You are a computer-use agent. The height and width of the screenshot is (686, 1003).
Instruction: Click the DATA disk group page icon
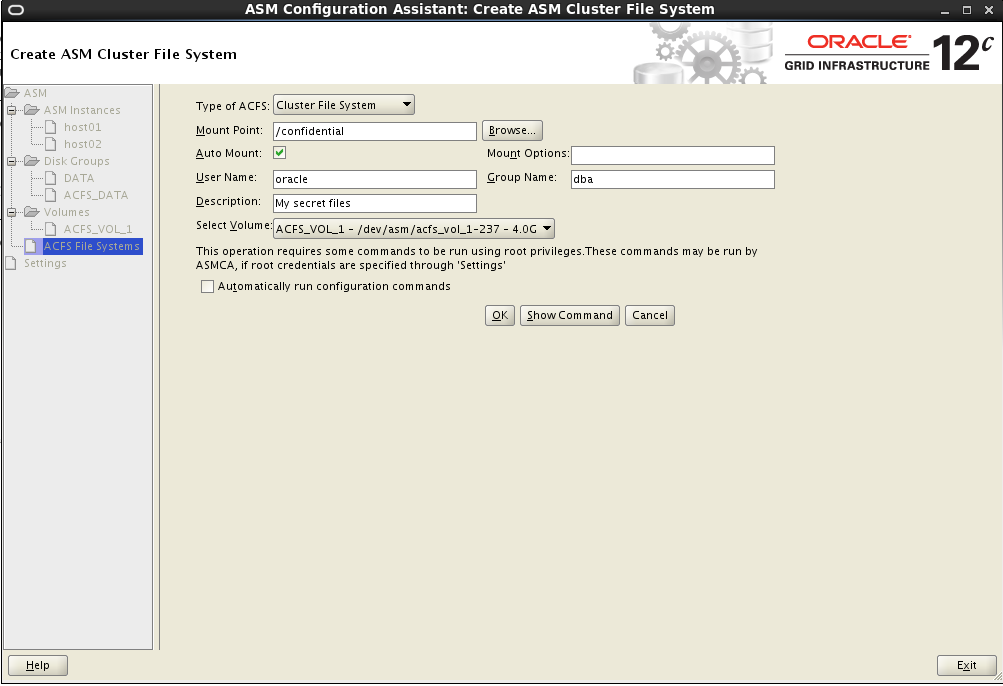point(51,178)
